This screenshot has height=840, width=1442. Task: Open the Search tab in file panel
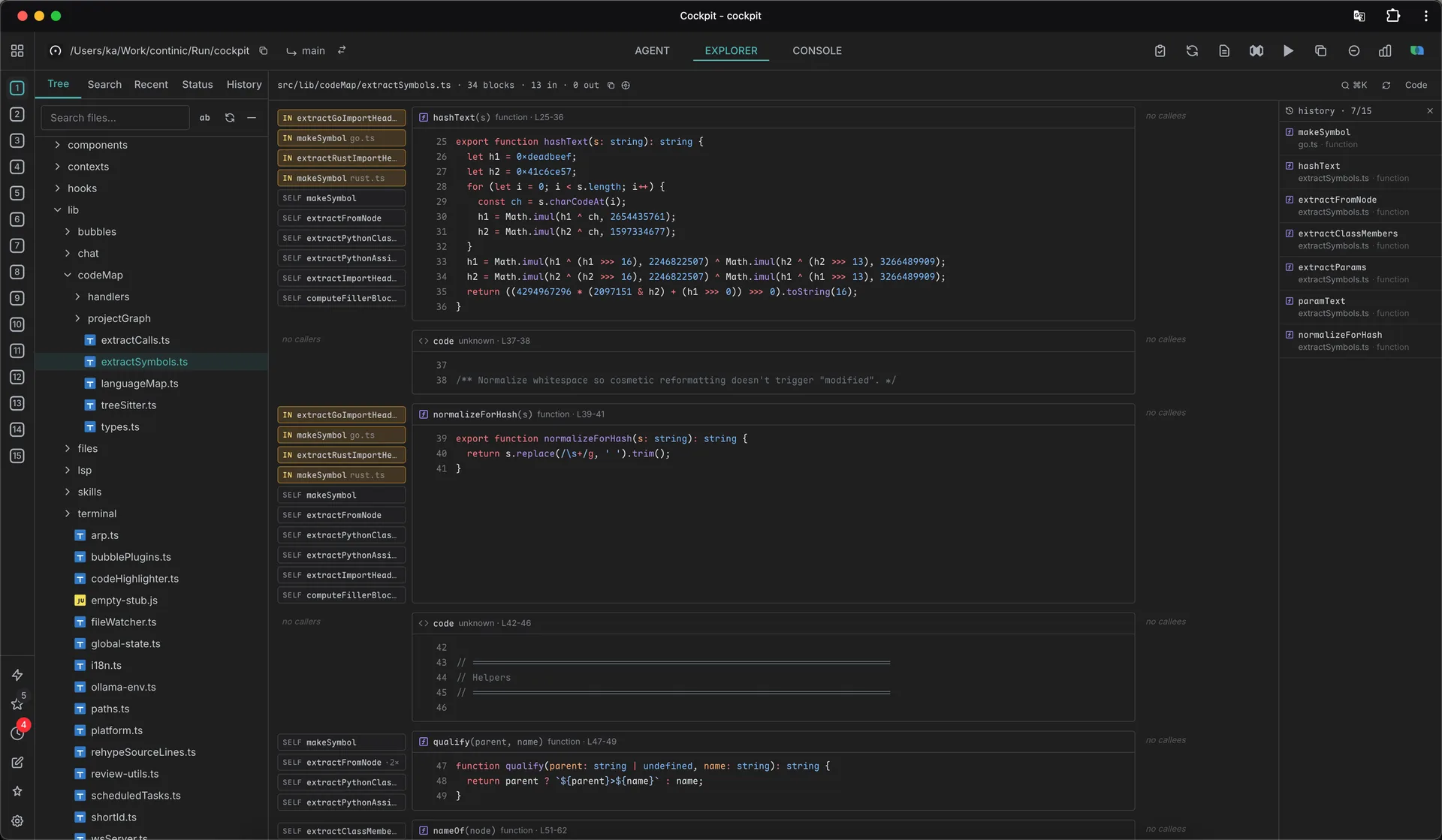click(x=104, y=85)
